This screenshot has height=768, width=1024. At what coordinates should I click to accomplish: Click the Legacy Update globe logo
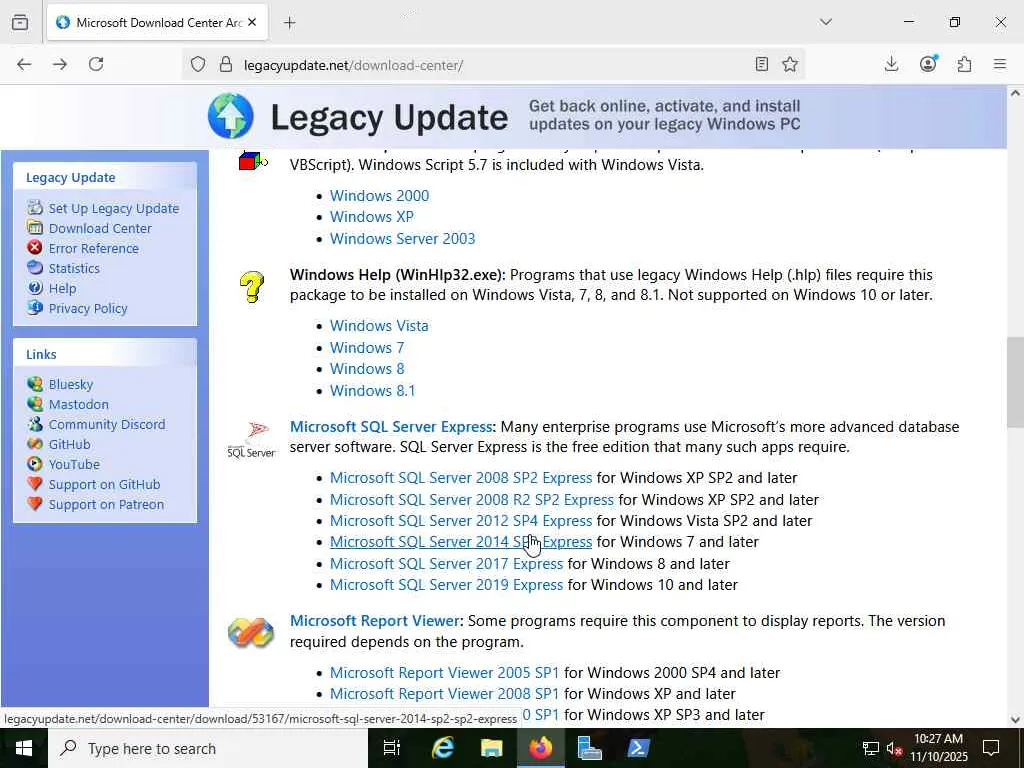pos(231,116)
